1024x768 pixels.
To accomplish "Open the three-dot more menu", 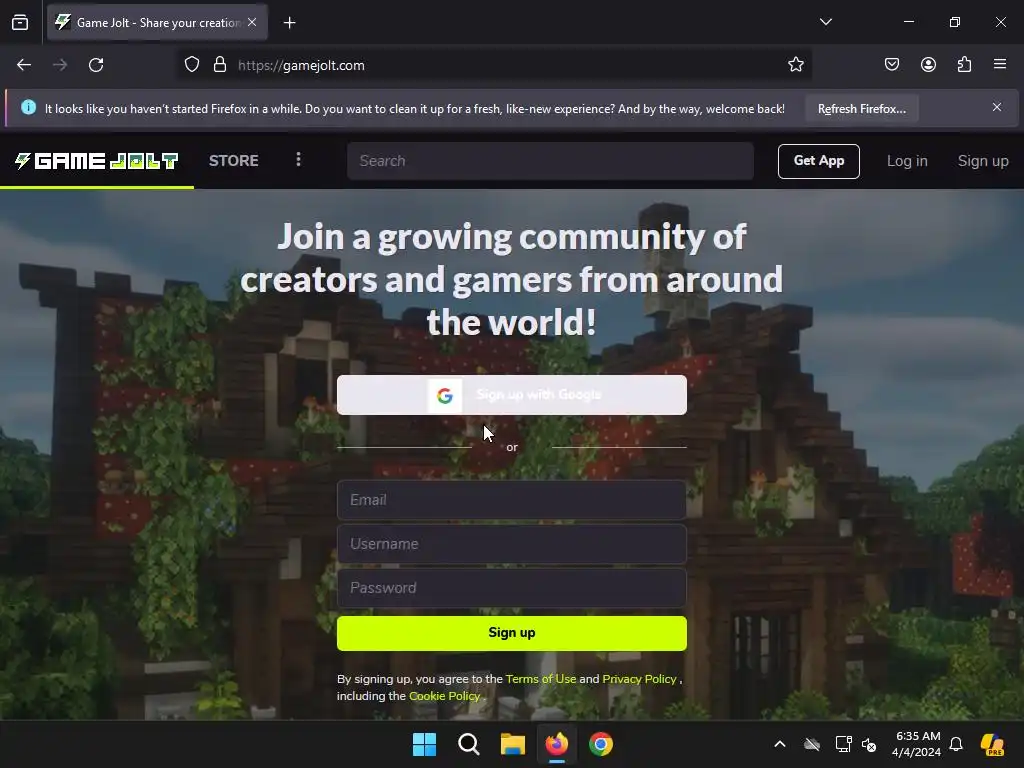I will coord(298,160).
